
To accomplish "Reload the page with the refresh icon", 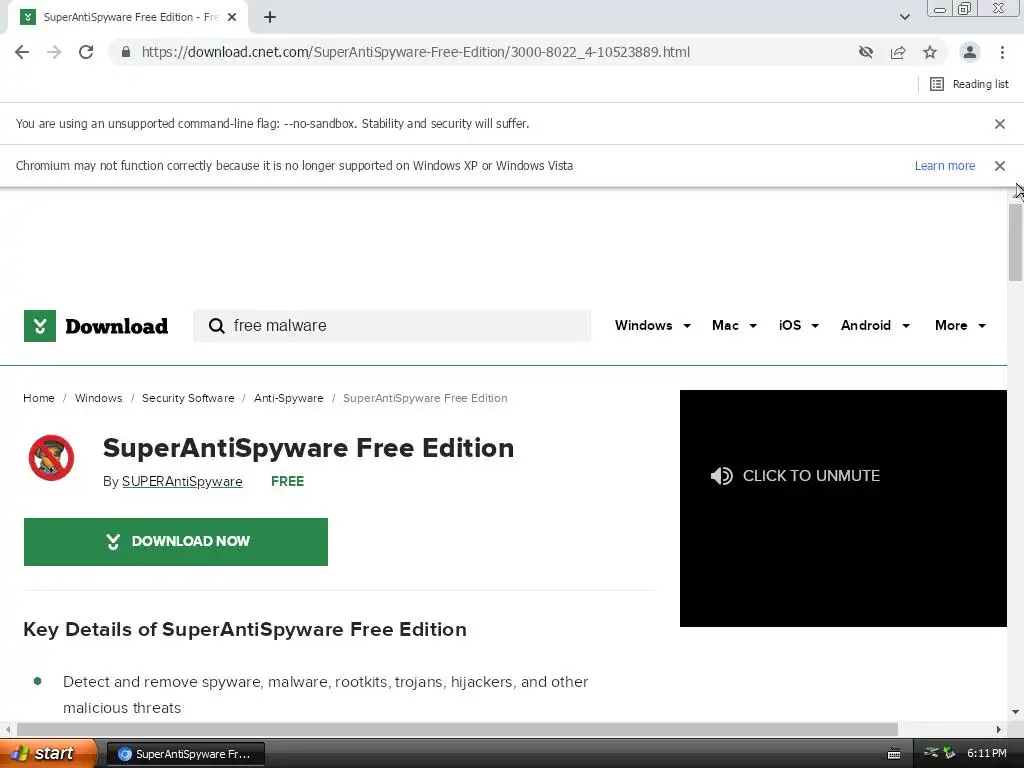I will pyautogui.click(x=86, y=52).
